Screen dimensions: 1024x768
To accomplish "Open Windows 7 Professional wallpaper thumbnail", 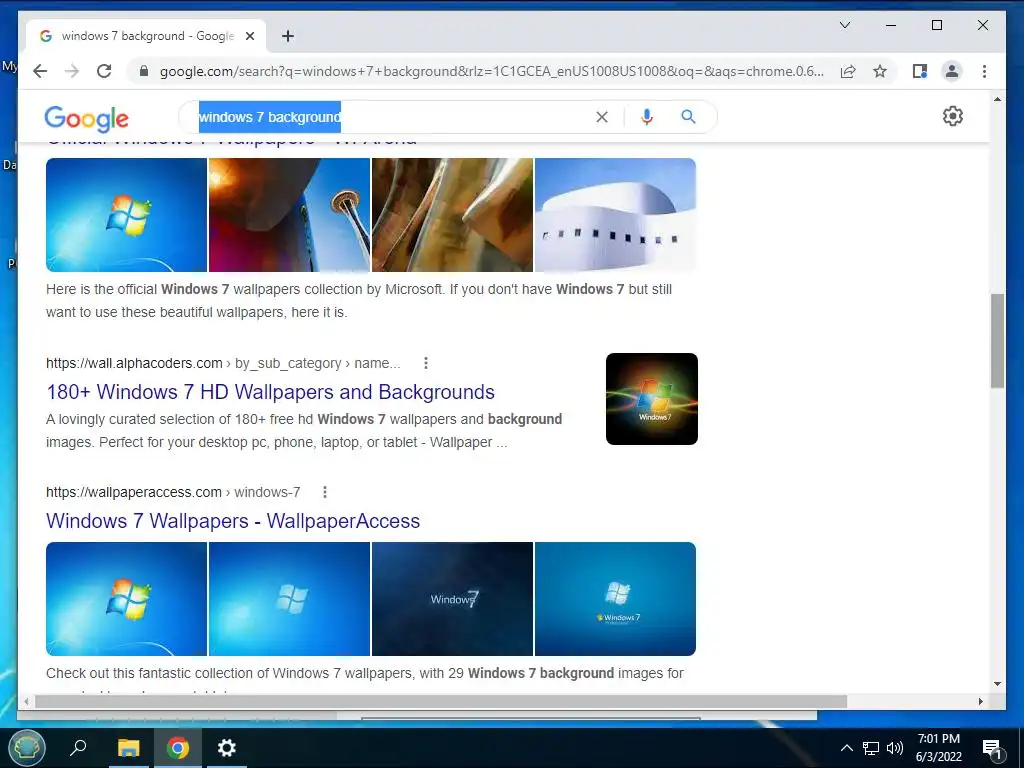I will tap(615, 599).
